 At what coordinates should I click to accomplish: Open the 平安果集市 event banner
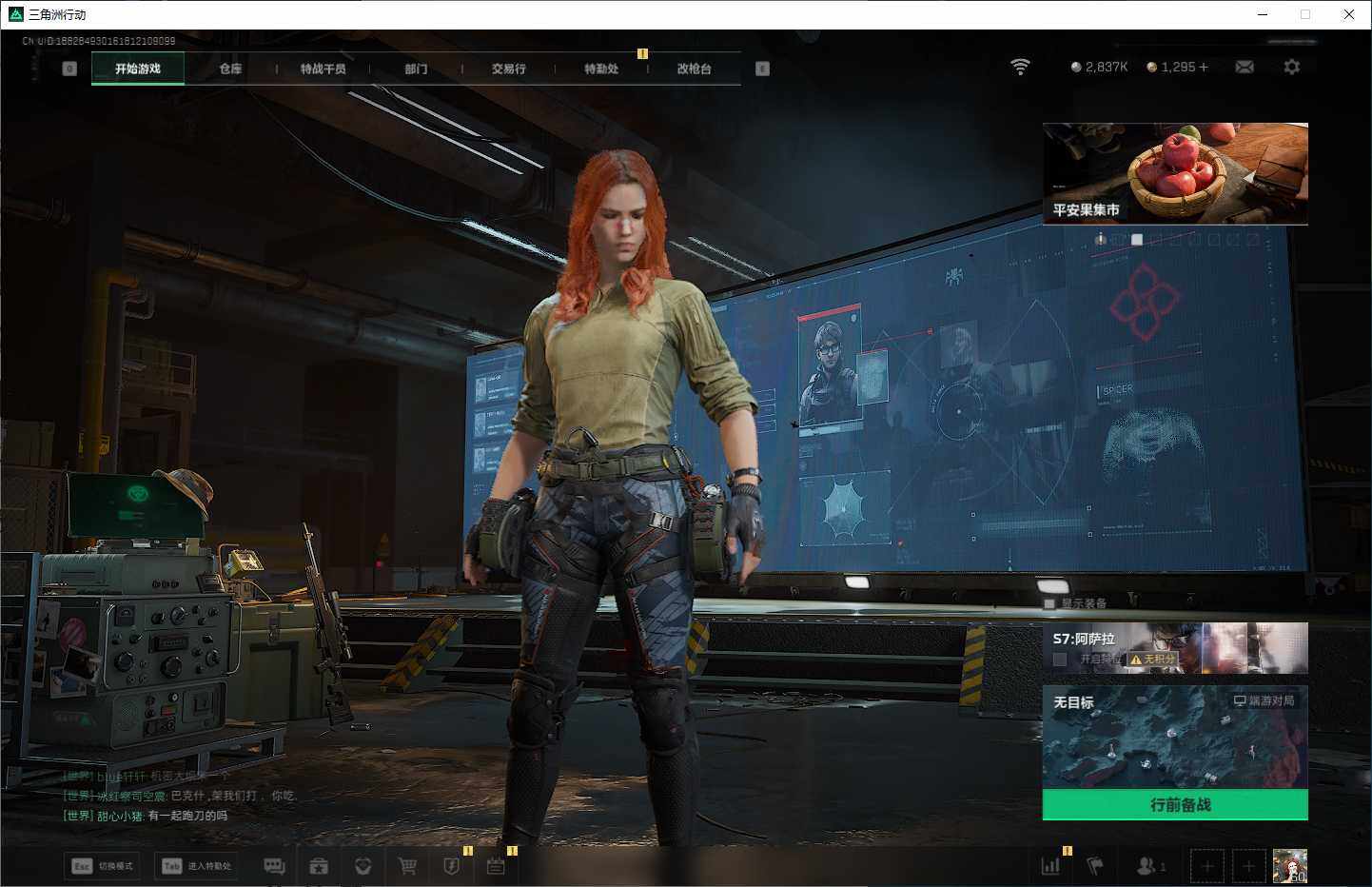1175,173
